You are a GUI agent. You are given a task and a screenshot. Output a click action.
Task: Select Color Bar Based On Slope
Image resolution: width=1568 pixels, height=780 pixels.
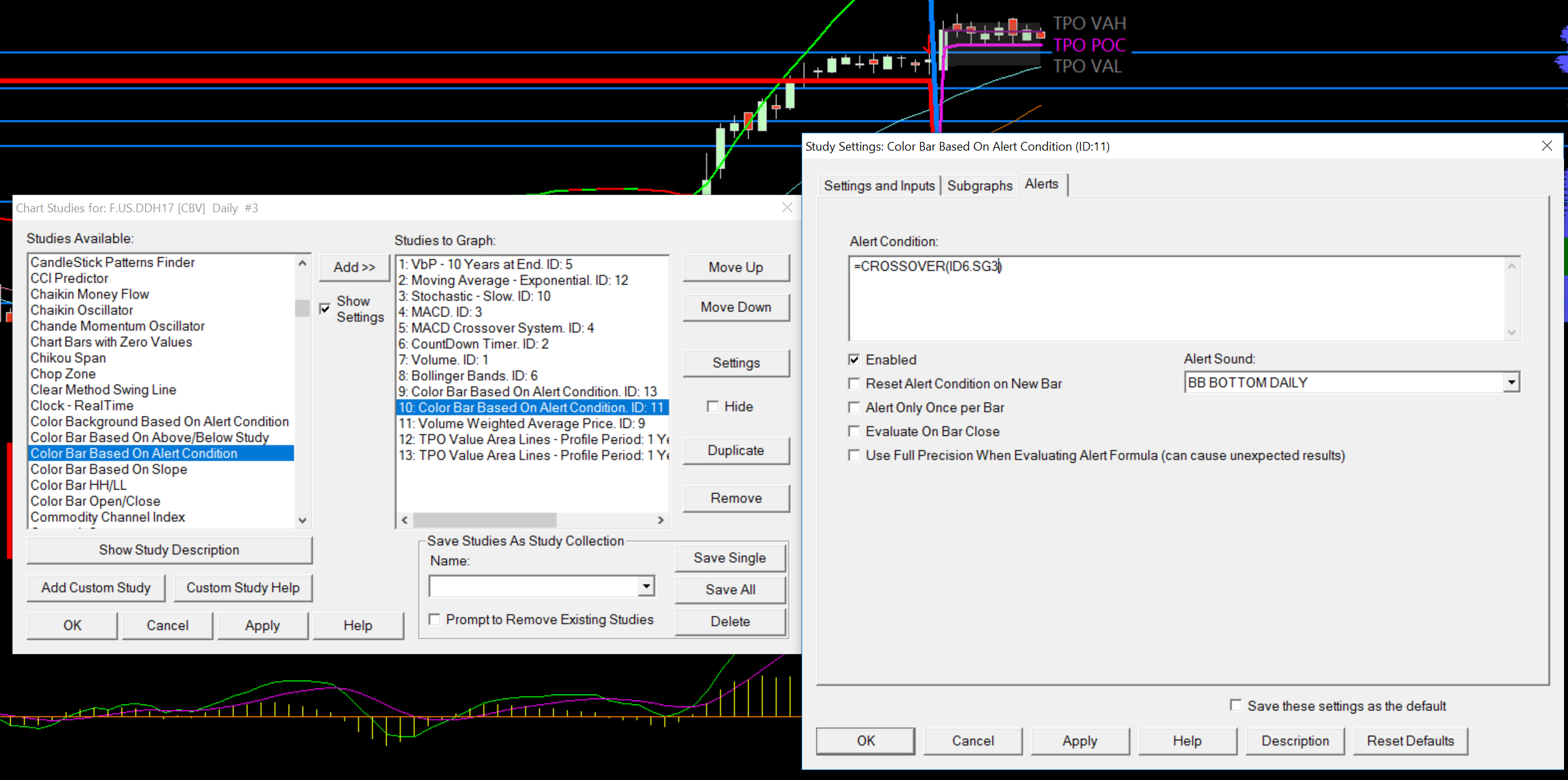pos(109,470)
